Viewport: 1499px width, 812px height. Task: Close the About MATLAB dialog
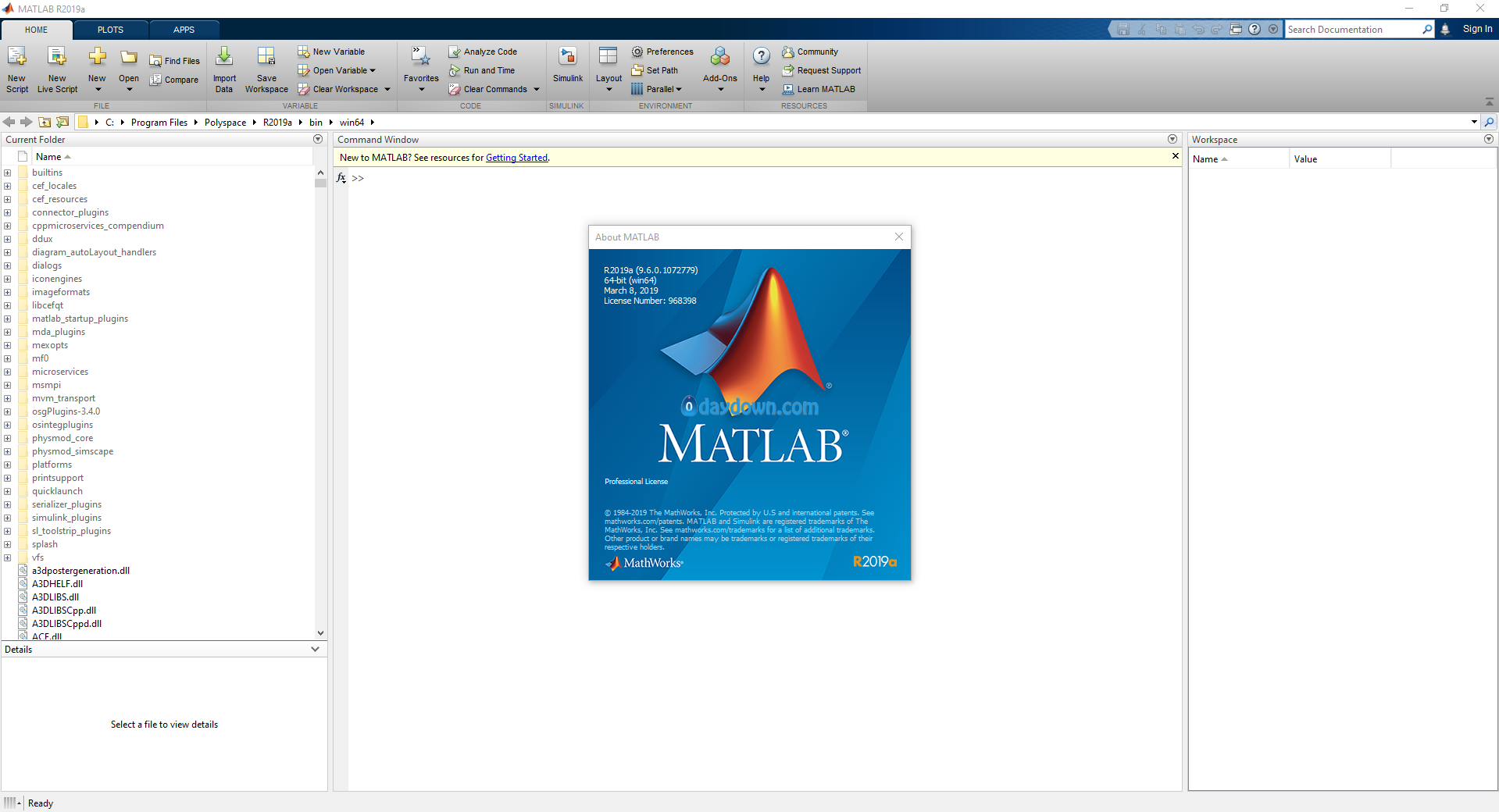pos(899,237)
